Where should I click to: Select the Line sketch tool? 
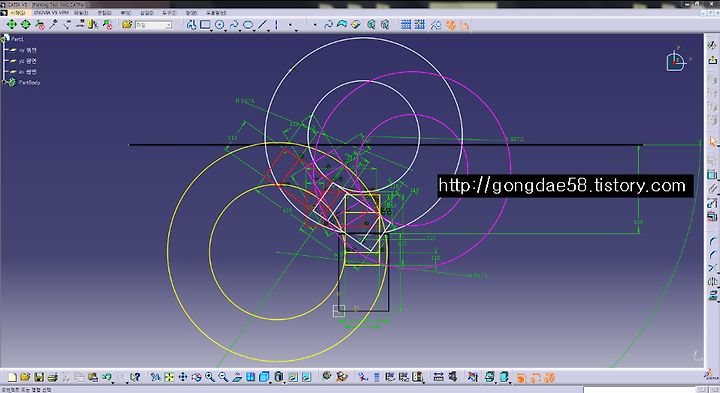262,24
